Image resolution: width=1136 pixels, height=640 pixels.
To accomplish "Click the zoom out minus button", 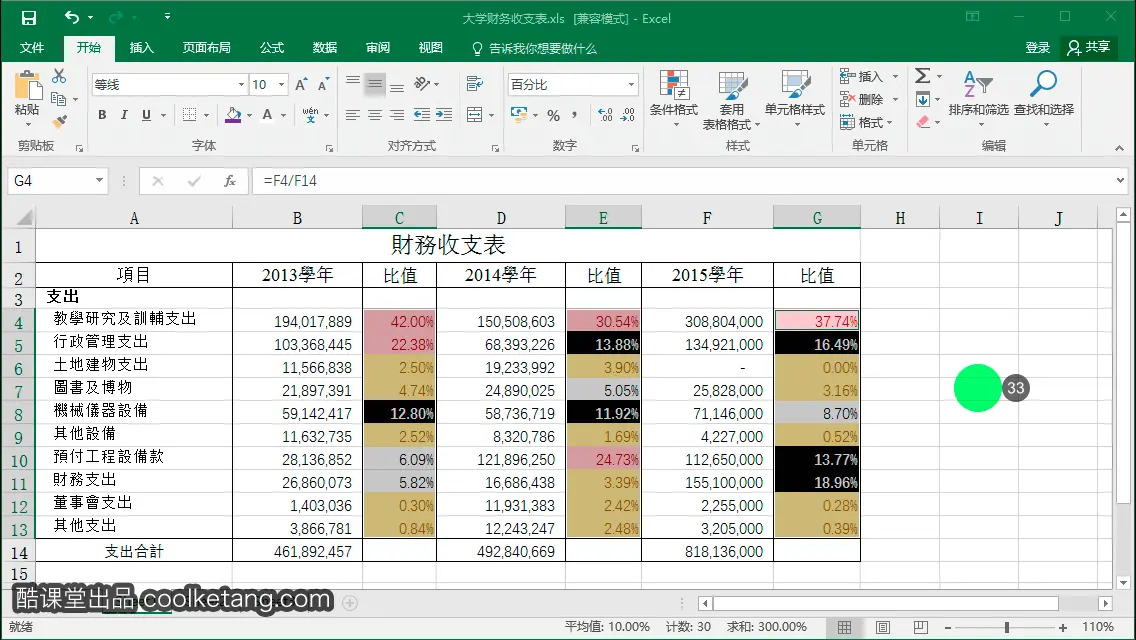I will (948, 628).
